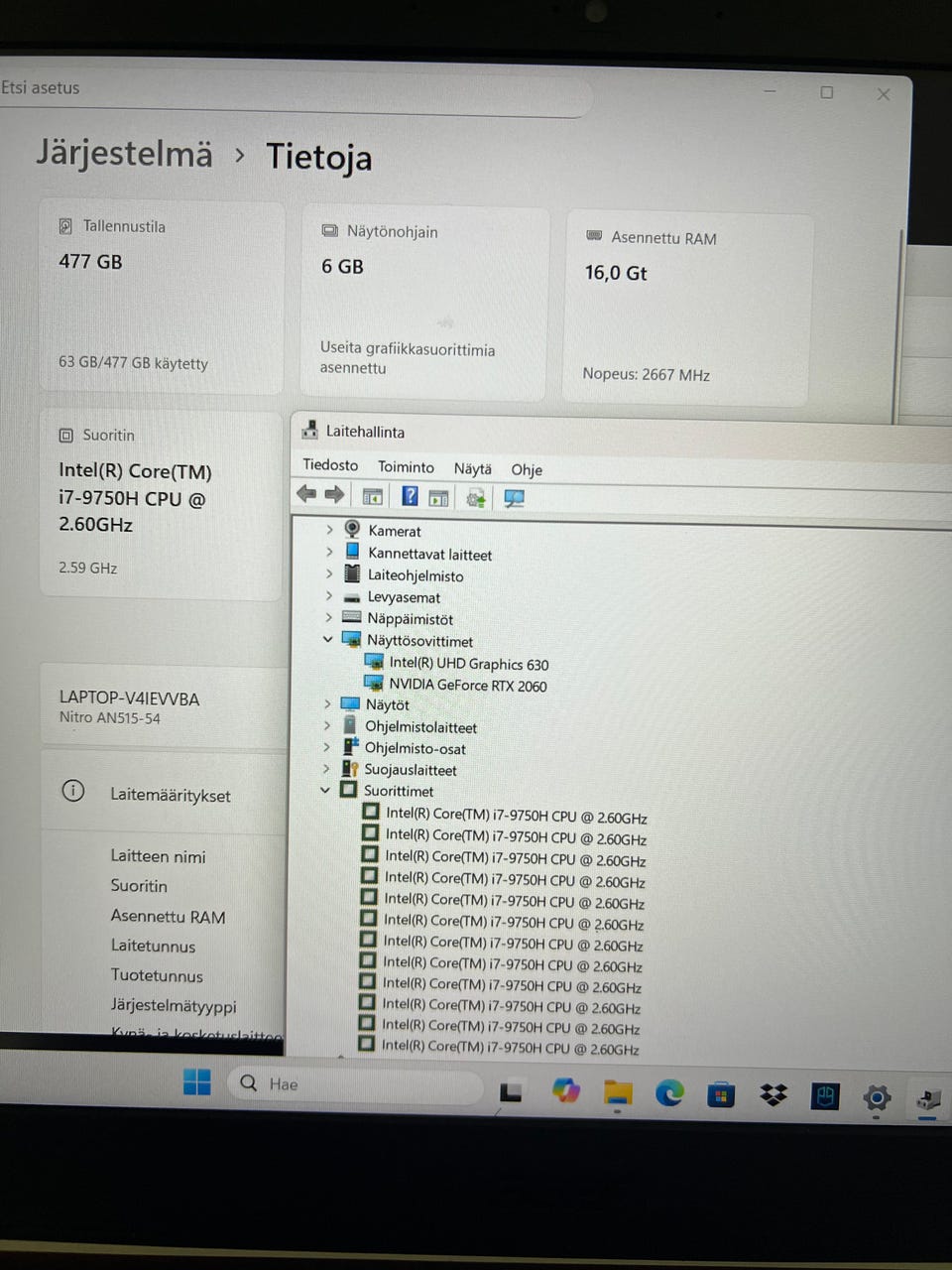Toggle the console tree toolbar icon
The width and height of the screenshot is (952, 1270).
click(x=373, y=496)
